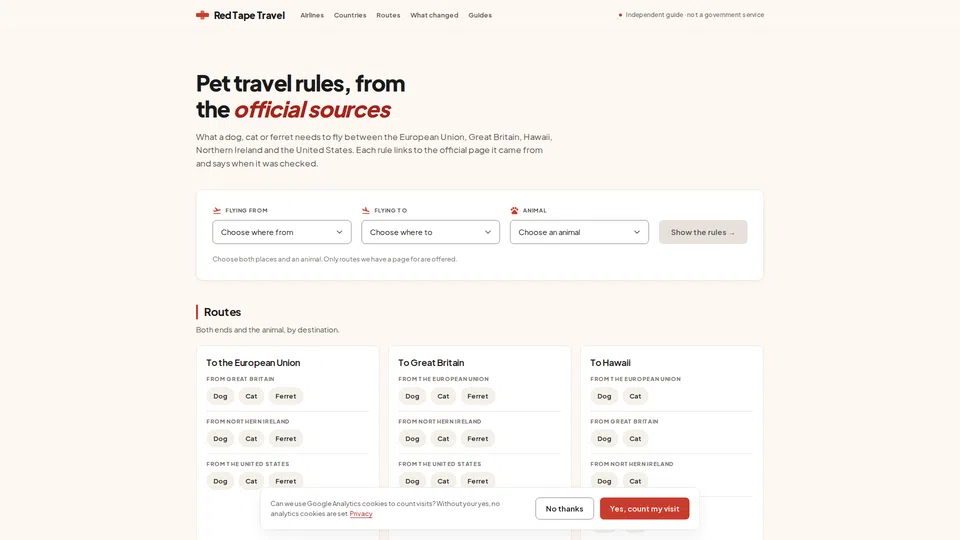This screenshot has width=960, height=540.
Task: Click the Red Tape Travel brand name
Action: 249,15
